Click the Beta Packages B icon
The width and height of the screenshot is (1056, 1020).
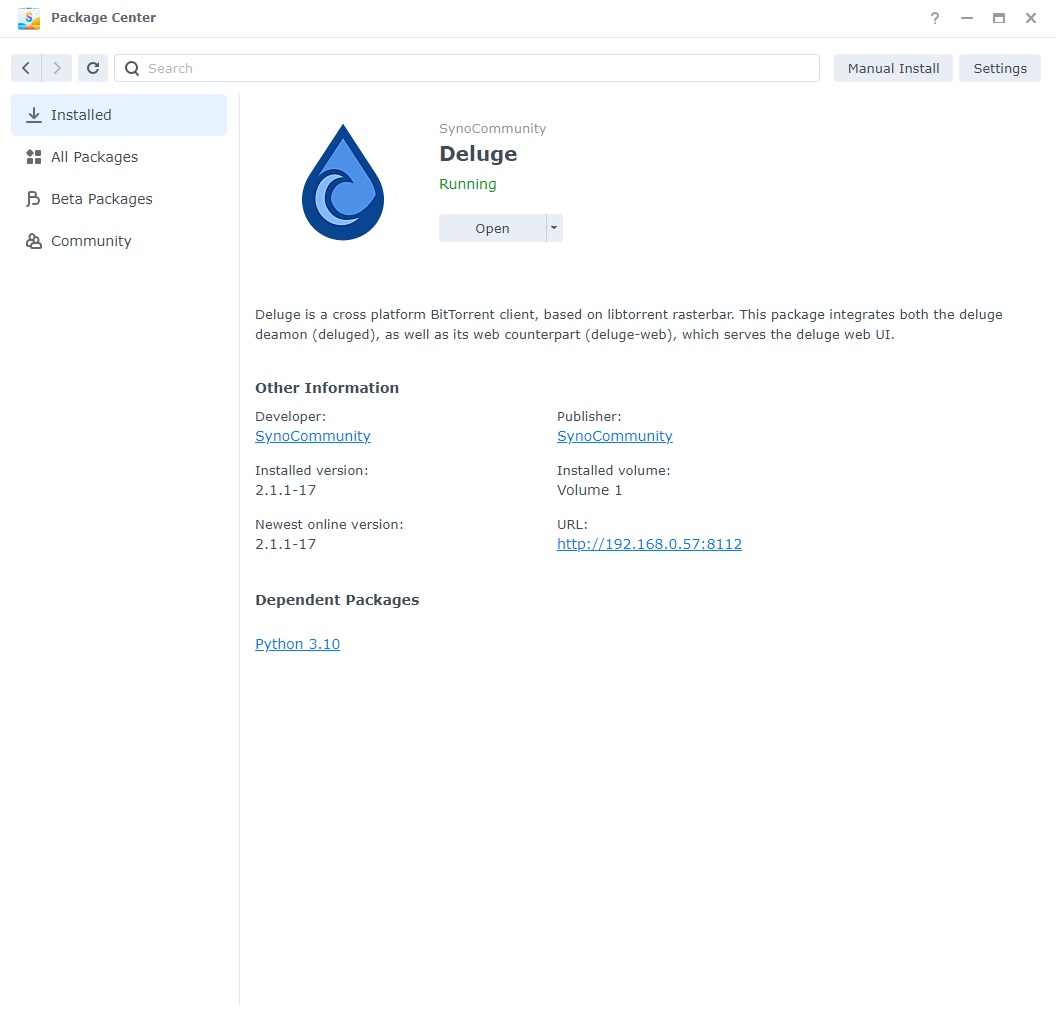point(34,199)
